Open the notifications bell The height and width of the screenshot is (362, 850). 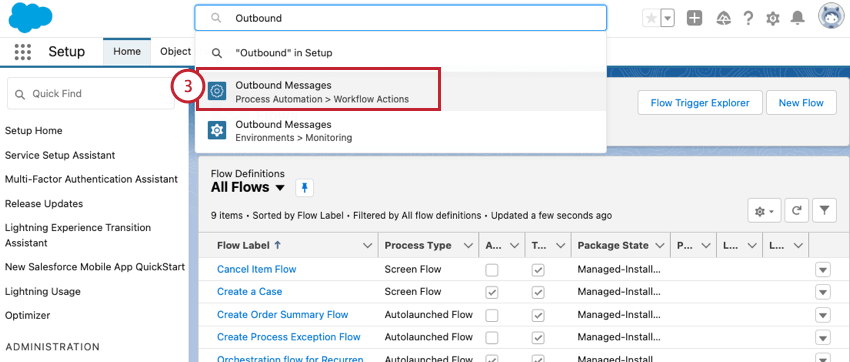tap(797, 18)
